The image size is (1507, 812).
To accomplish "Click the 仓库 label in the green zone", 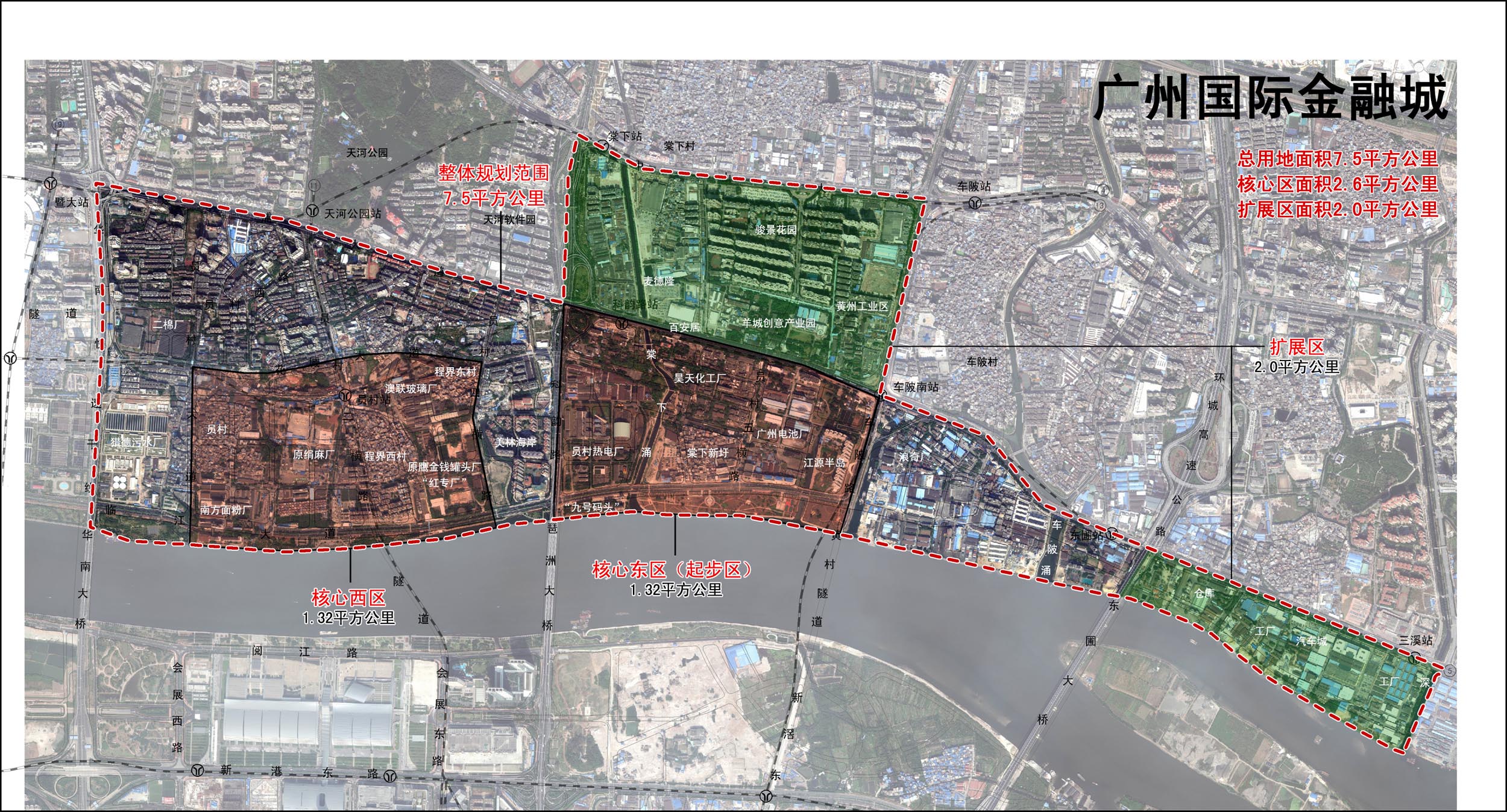I will pyautogui.click(x=1205, y=593).
